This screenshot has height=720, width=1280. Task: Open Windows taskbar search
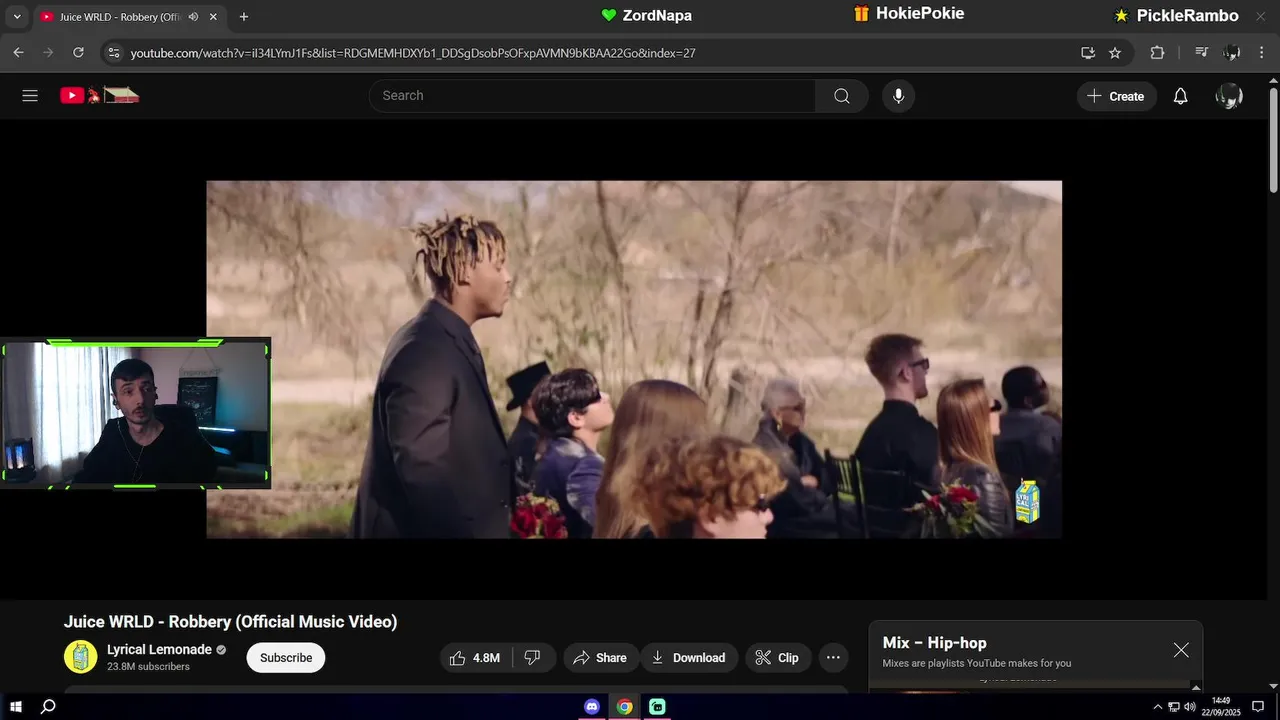click(x=48, y=706)
